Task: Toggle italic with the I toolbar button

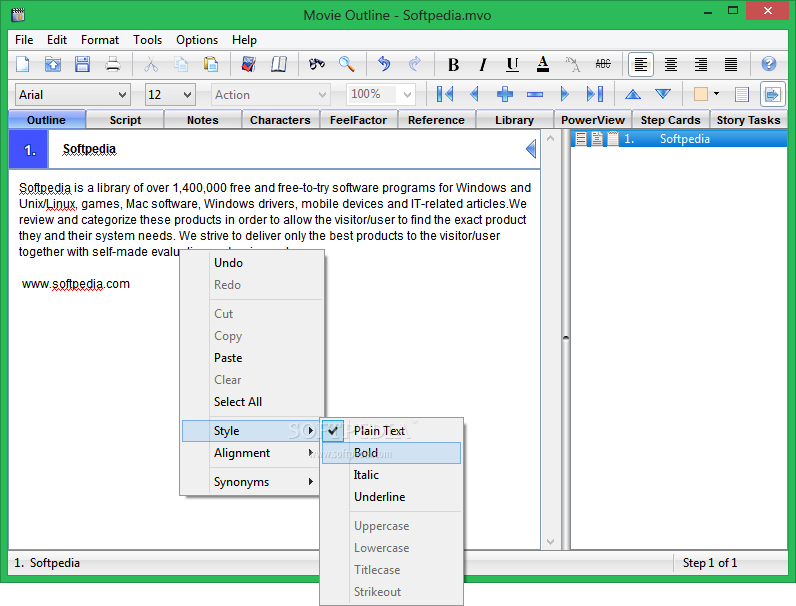Action: click(x=483, y=64)
